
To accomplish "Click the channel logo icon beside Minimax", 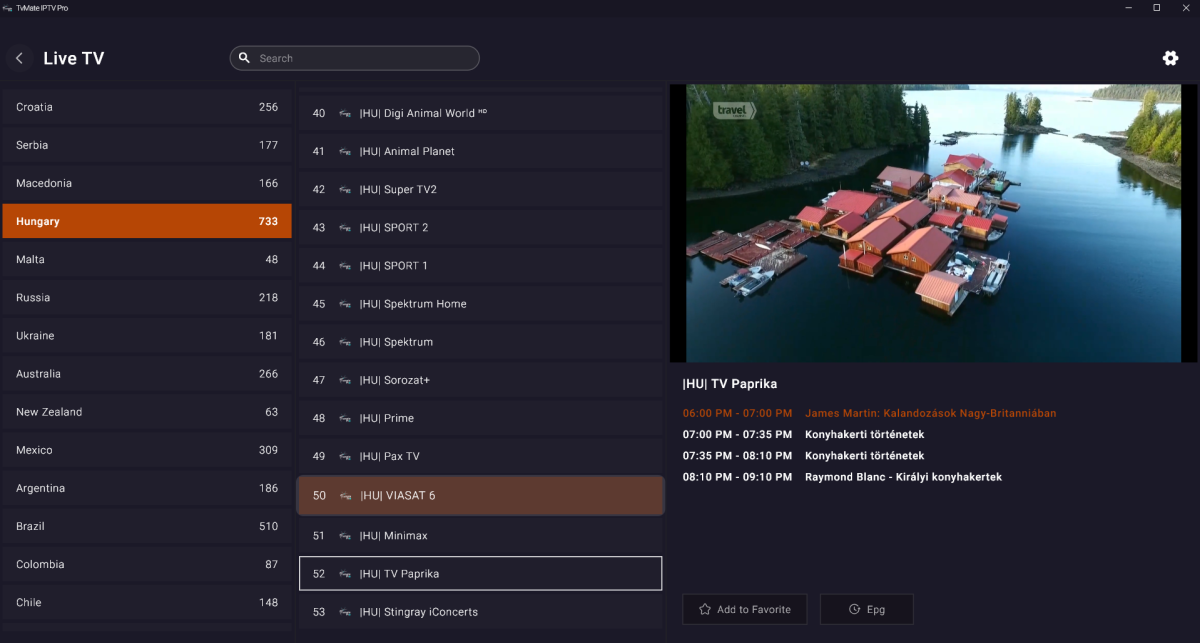I will (x=345, y=536).
